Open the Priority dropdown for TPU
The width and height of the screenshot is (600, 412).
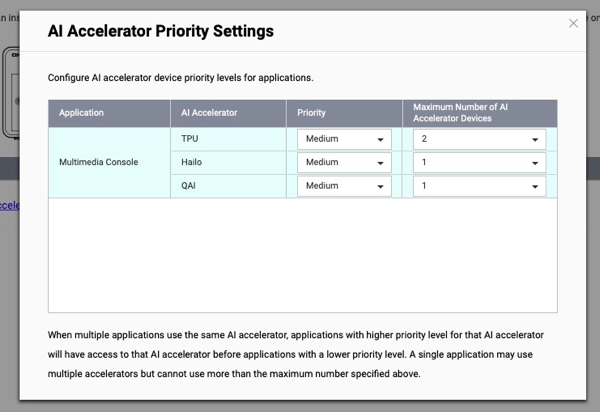click(x=343, y=139)
